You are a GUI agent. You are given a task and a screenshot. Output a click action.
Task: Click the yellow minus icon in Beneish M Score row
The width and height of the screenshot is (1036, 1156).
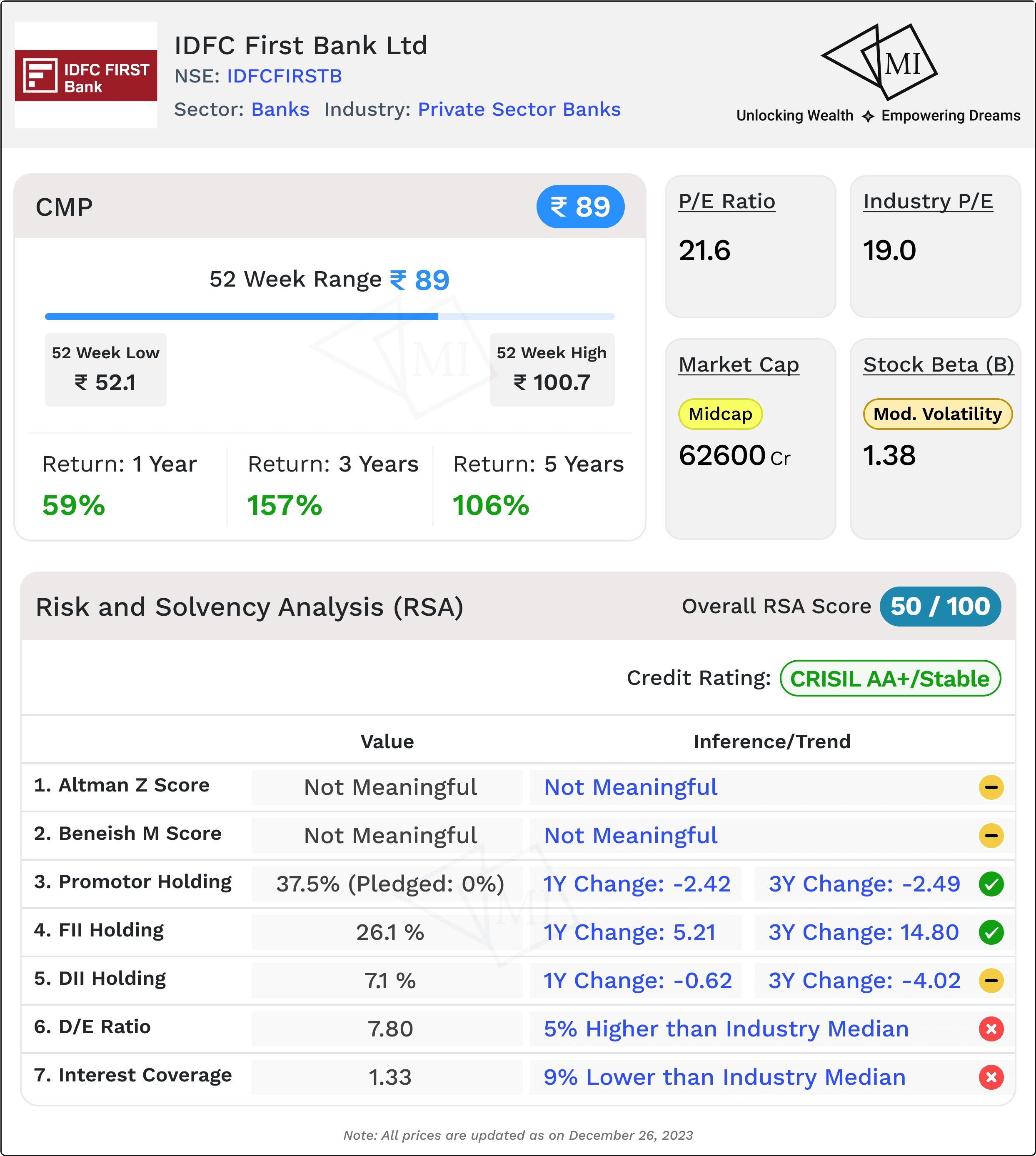coord(991,836)
